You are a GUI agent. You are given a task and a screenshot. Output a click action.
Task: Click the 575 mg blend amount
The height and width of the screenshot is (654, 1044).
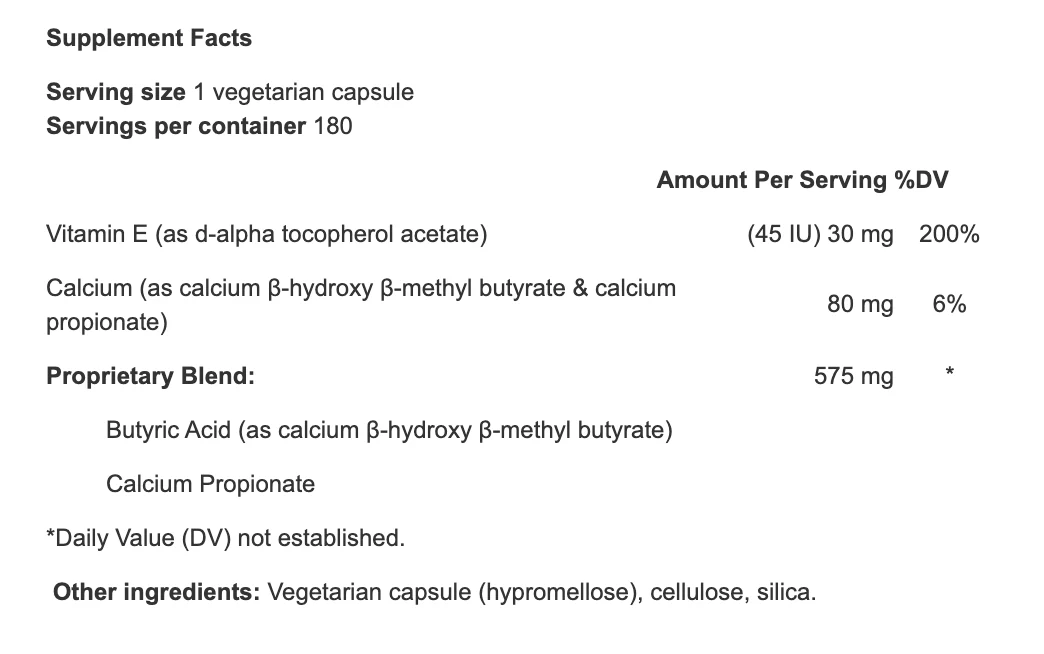tap(854, 376)
